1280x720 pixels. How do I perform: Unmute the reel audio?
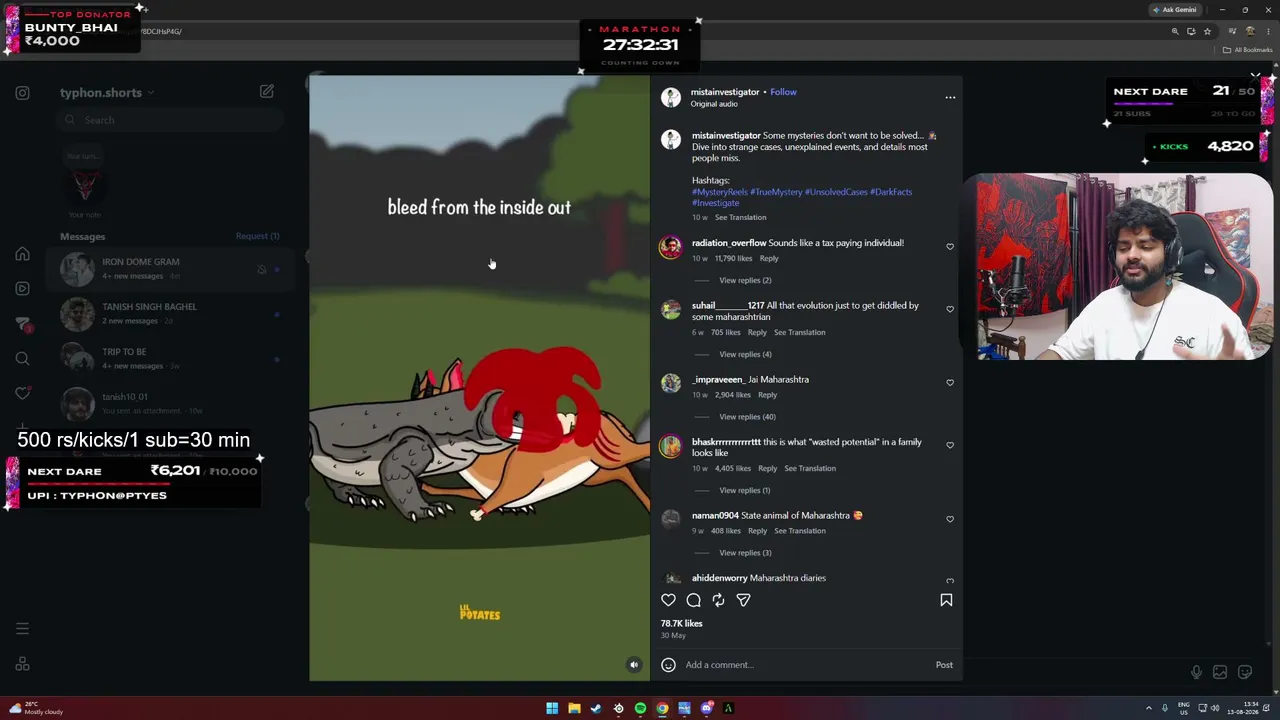pos(633,665)
